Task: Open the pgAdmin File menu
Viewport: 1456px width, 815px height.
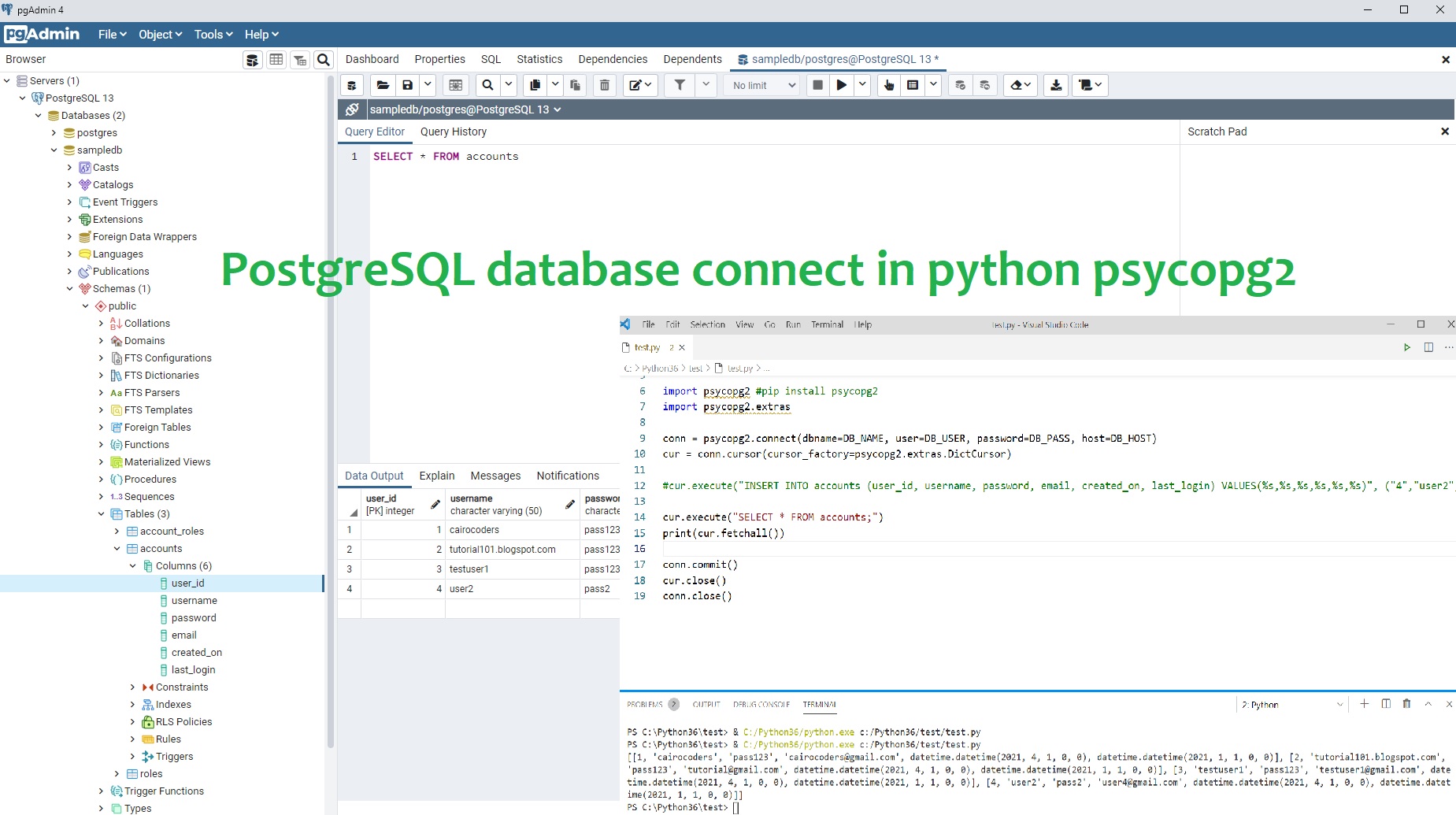Action: [112, 35]
